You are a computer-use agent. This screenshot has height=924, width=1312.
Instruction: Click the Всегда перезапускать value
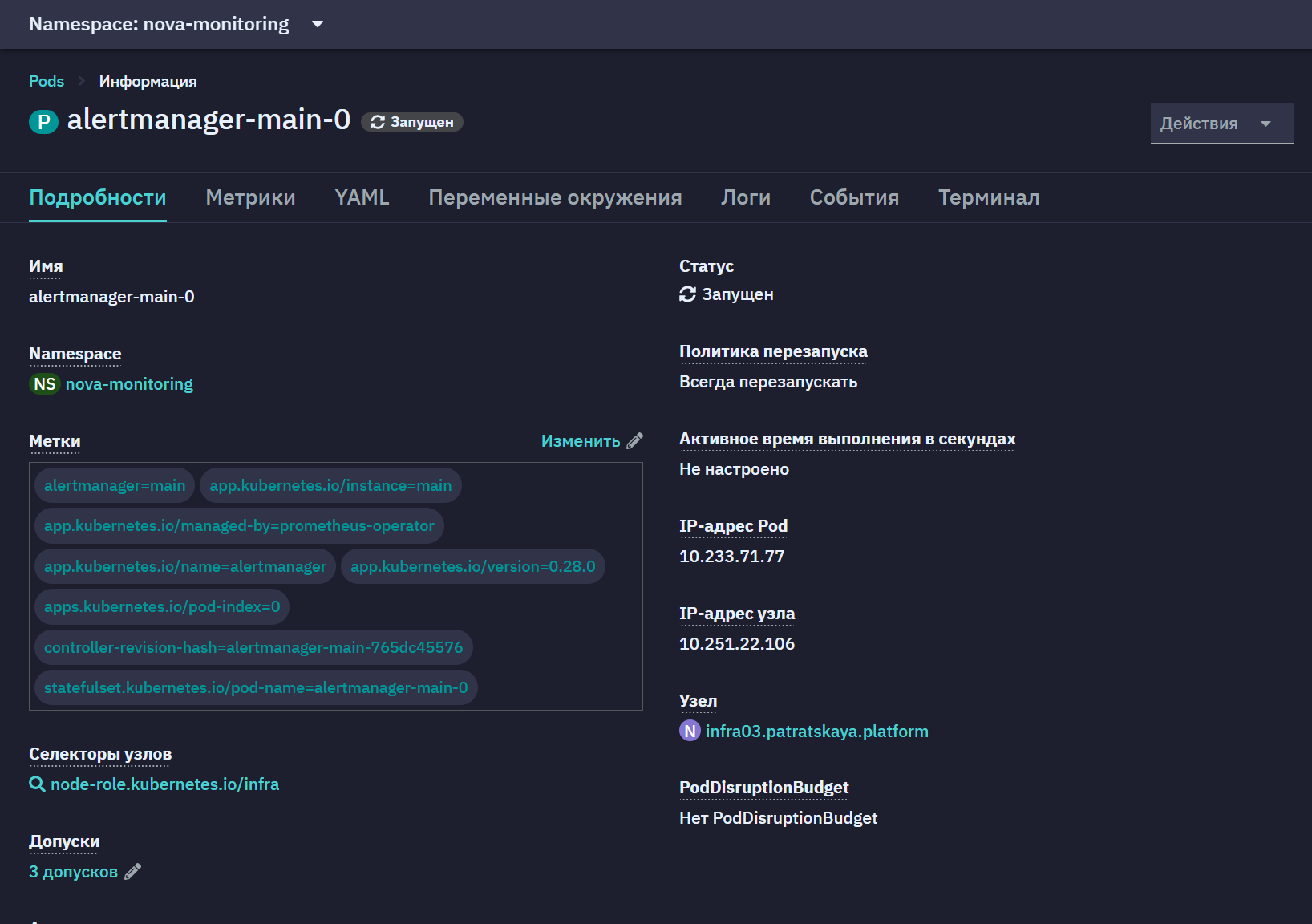[x=768, y=382]
